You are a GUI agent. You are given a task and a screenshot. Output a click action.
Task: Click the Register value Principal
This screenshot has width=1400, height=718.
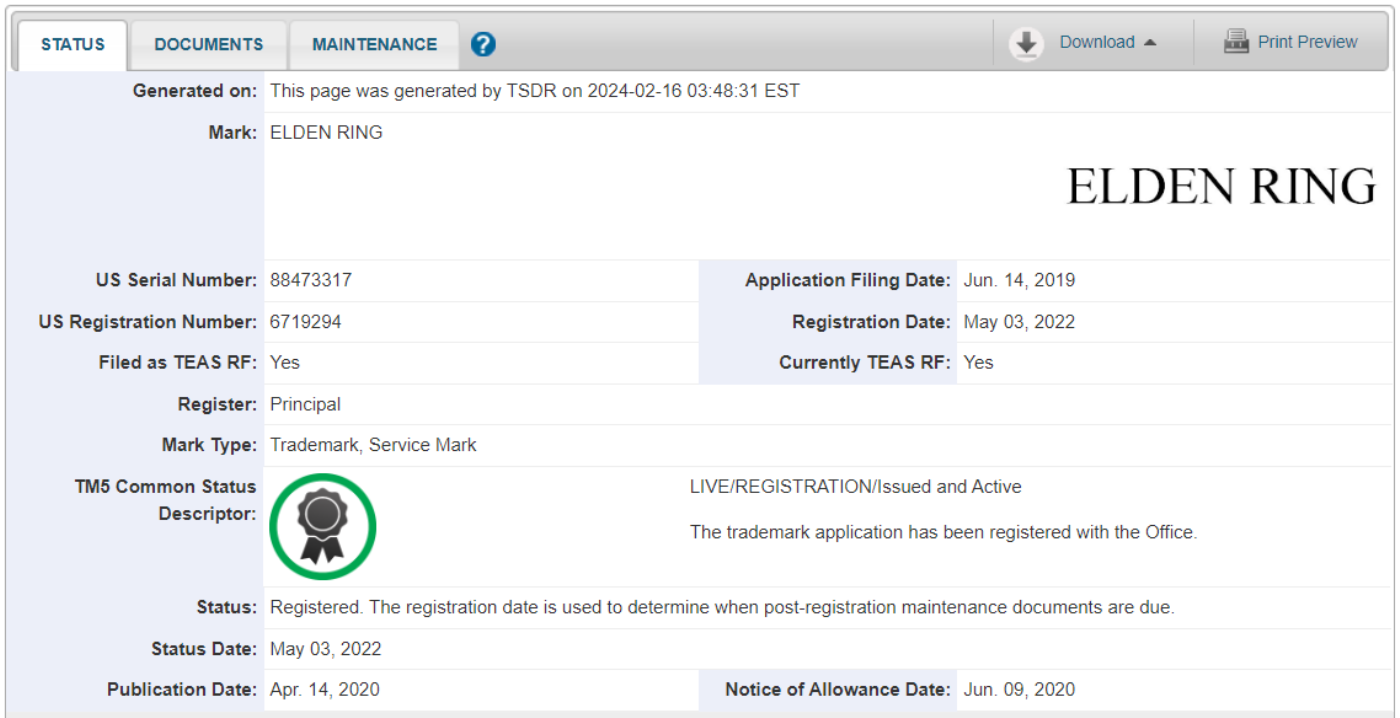click(x=305, y=404)
